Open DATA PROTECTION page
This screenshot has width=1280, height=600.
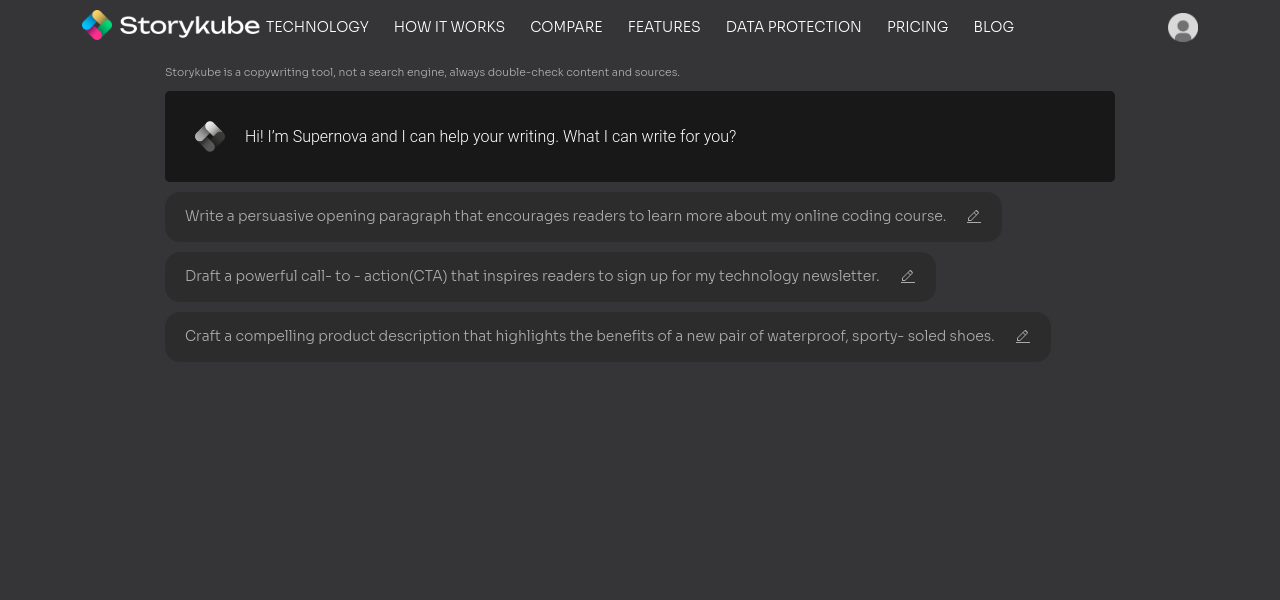[x=793, y=27]
